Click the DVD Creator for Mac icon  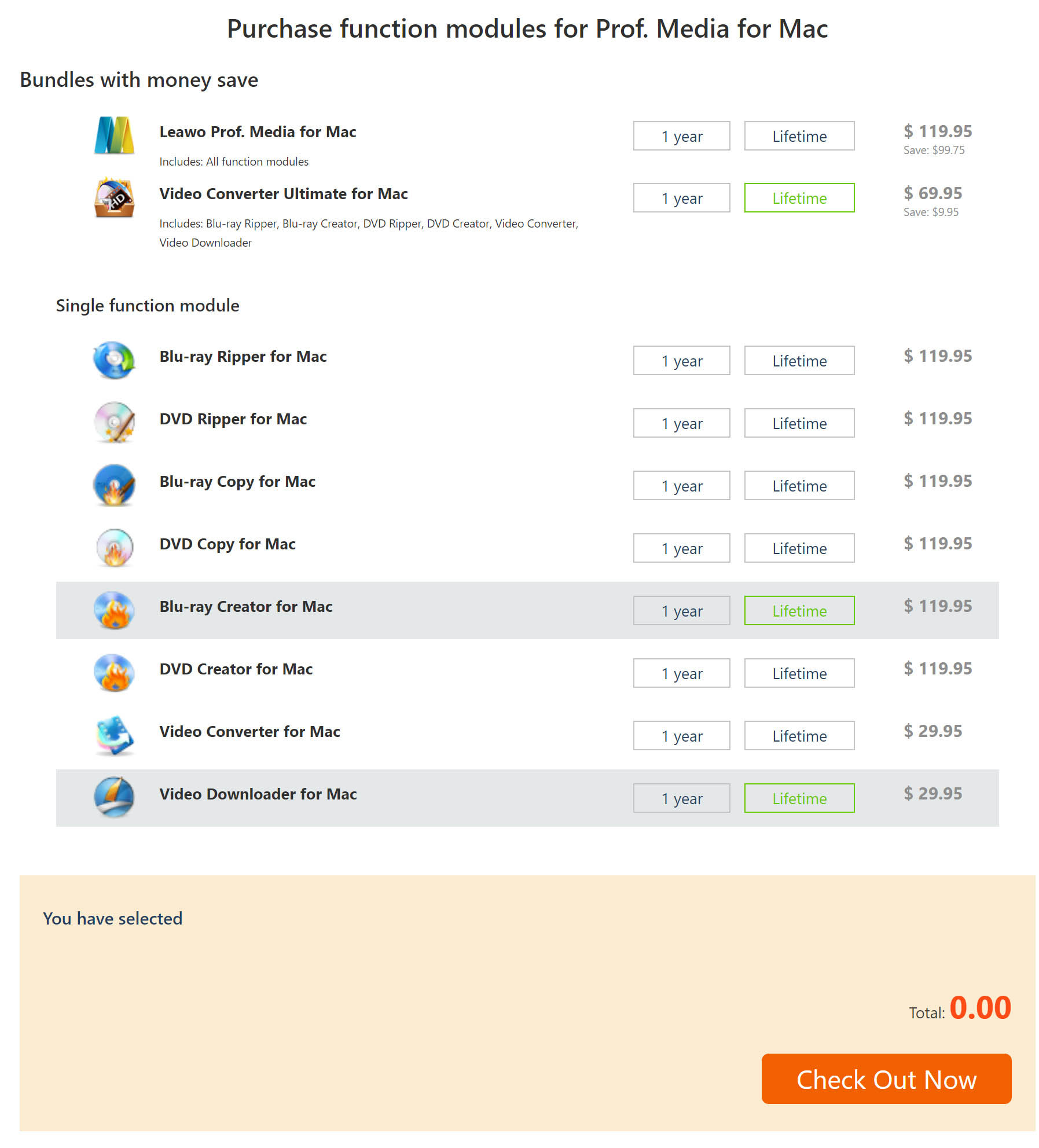click(x=114, y=673)
